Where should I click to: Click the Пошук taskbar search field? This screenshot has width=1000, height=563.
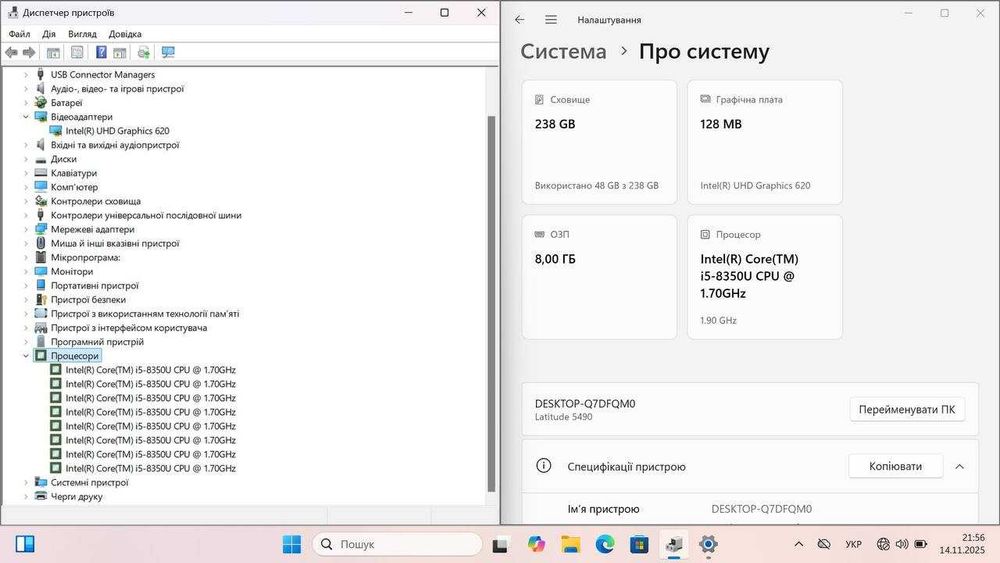397,544
